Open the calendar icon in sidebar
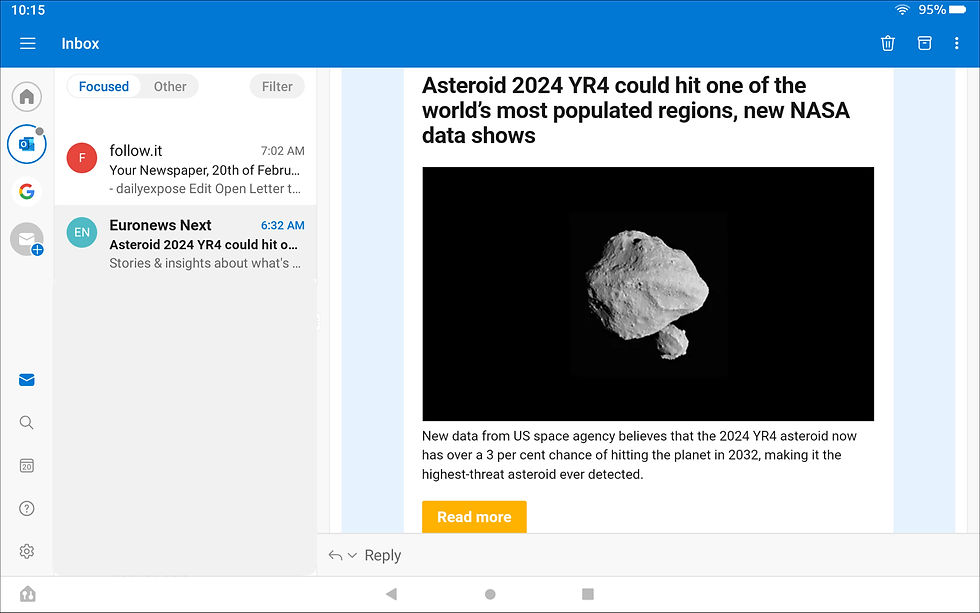Viewport: 980px width, 613px height. pos(27,466)
